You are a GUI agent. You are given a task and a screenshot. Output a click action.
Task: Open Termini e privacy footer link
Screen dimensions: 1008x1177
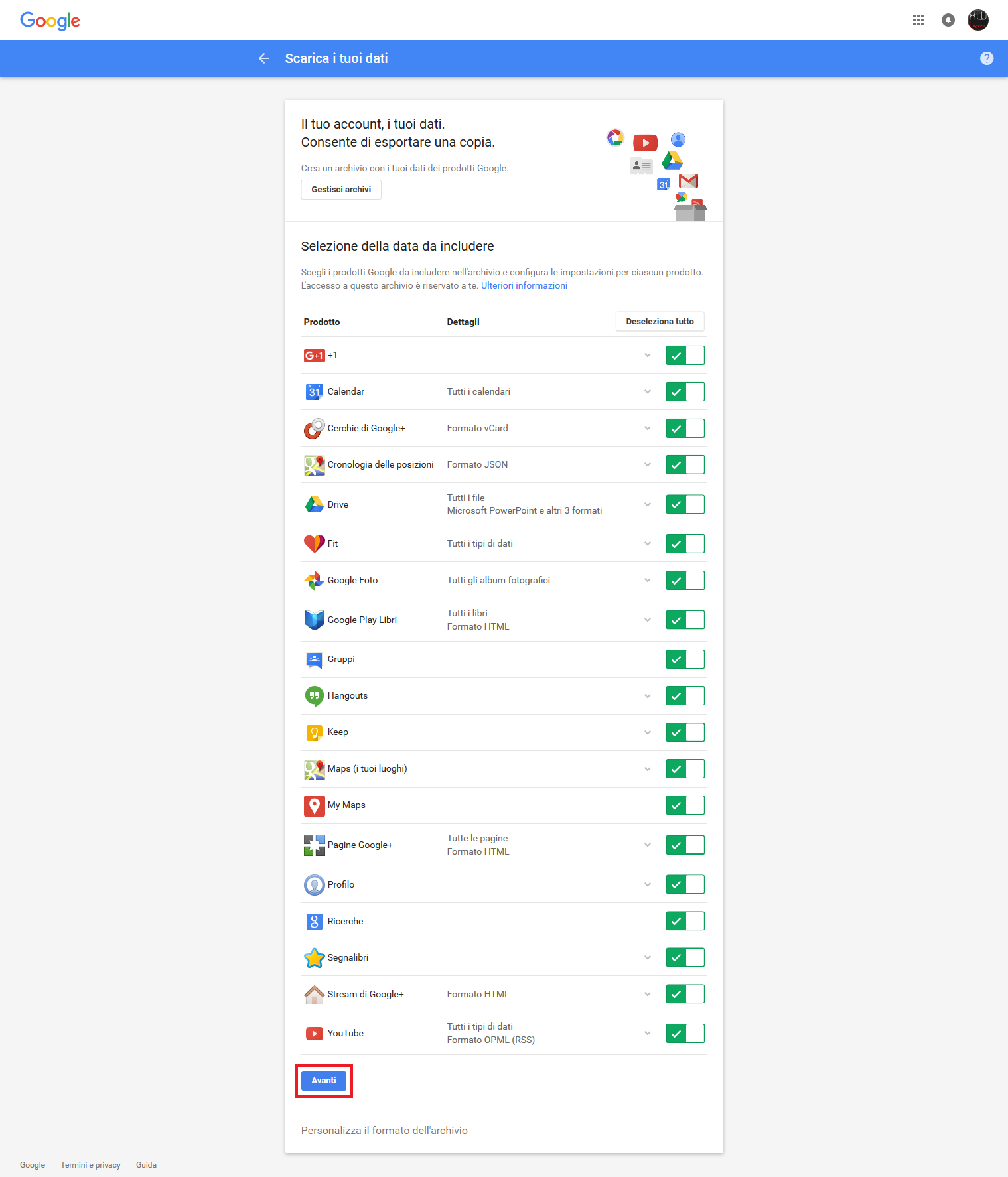click(x=90, y=1165)
